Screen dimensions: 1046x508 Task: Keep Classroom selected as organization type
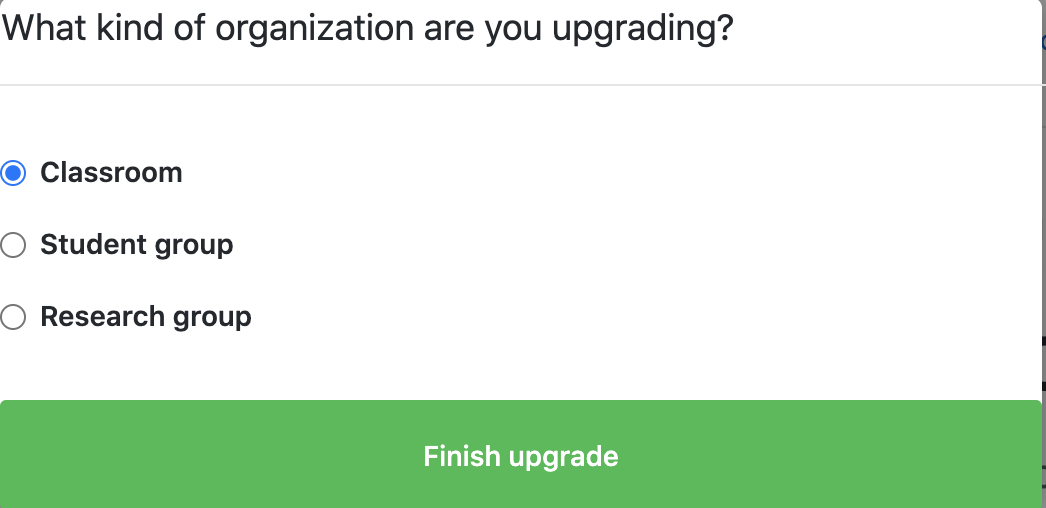(13, 173)
